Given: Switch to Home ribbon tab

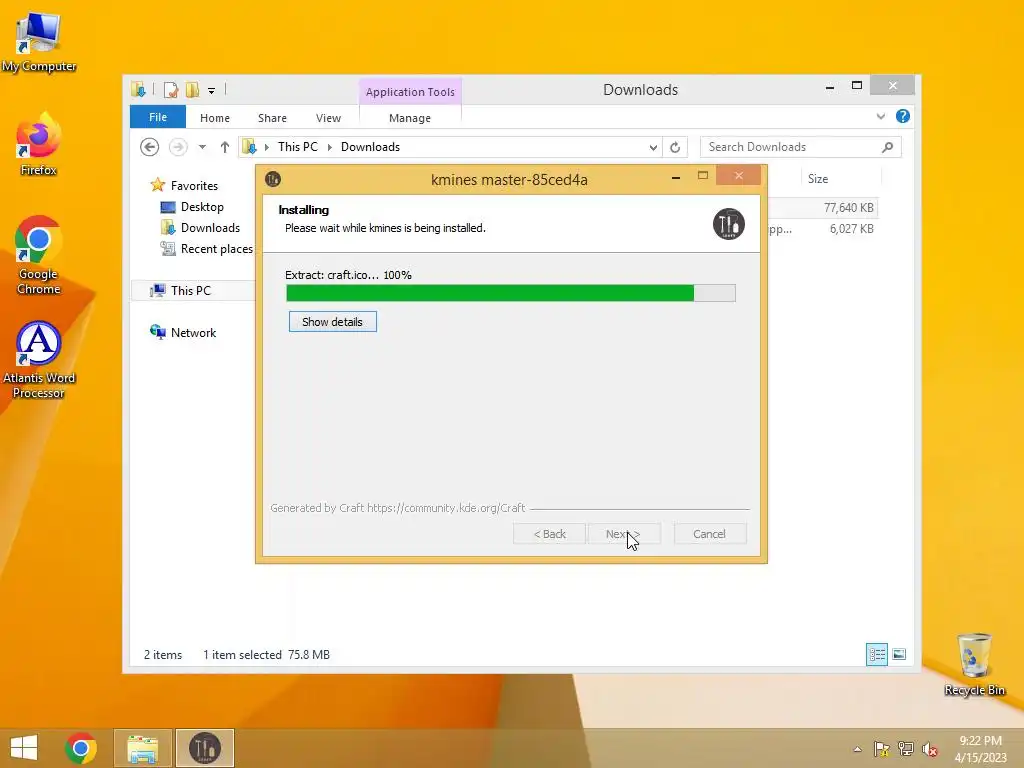Looking at the screenshot, I should [x=215, y=118].
